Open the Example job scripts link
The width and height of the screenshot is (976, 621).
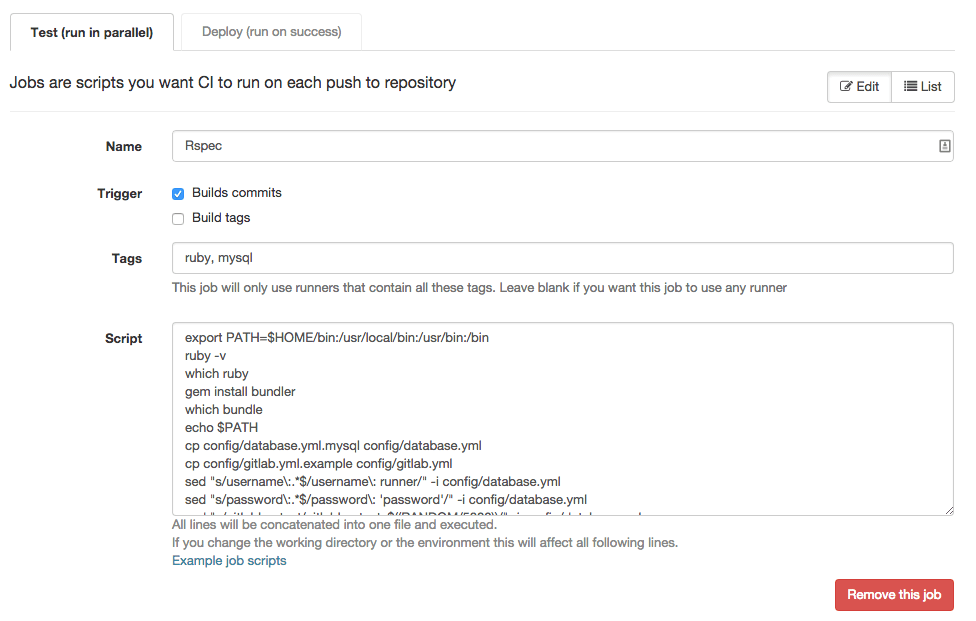click(229, 561)
